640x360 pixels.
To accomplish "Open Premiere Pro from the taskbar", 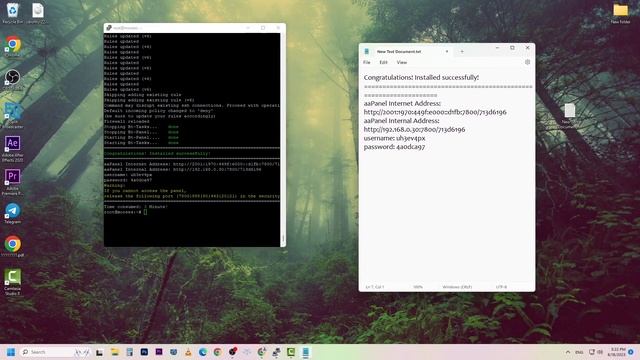I will (x=159, y=352).
